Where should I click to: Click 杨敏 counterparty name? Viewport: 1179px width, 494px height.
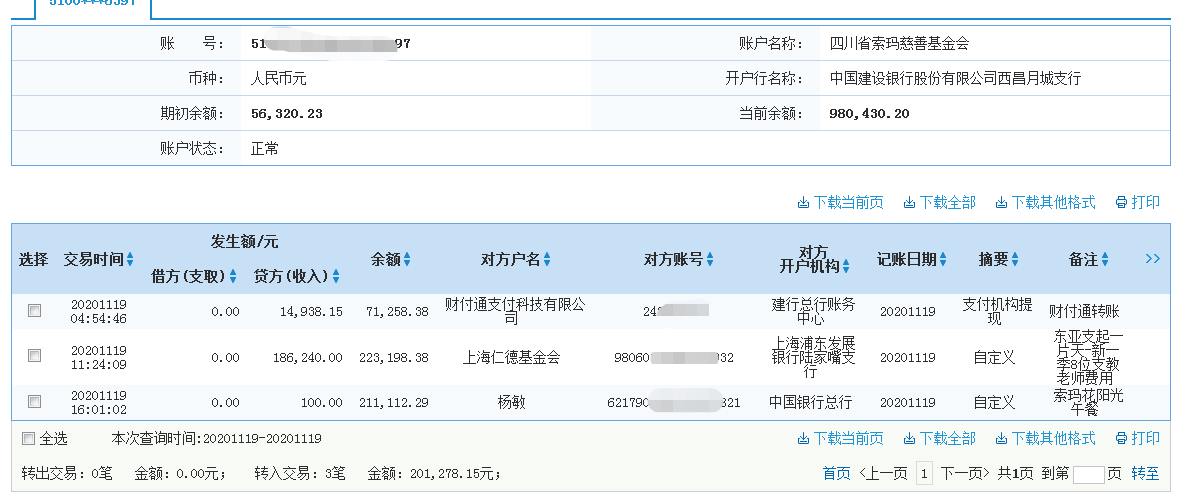(x=511, y=402)
